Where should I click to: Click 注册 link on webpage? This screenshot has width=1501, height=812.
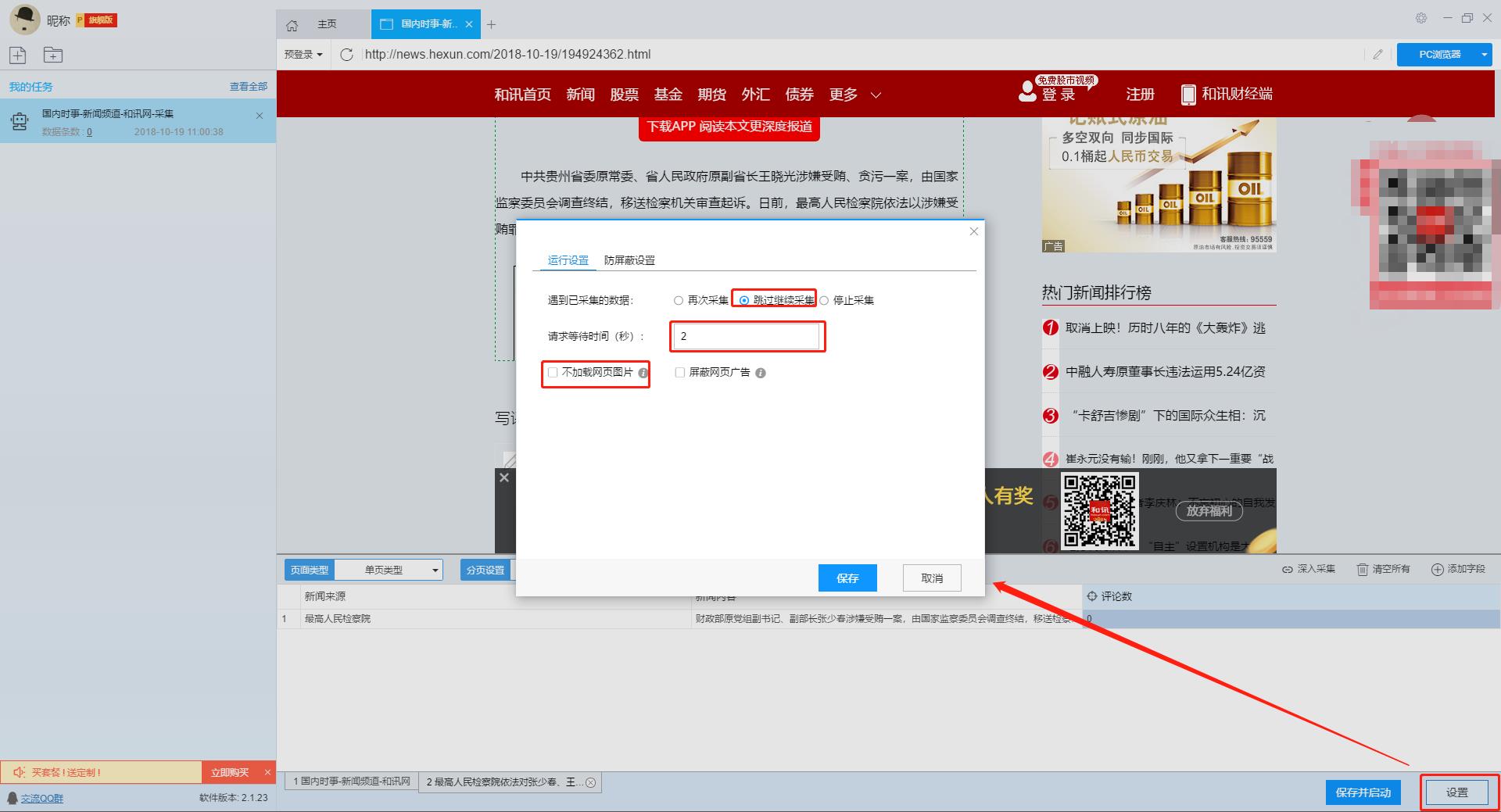(x=1140, y=95)
